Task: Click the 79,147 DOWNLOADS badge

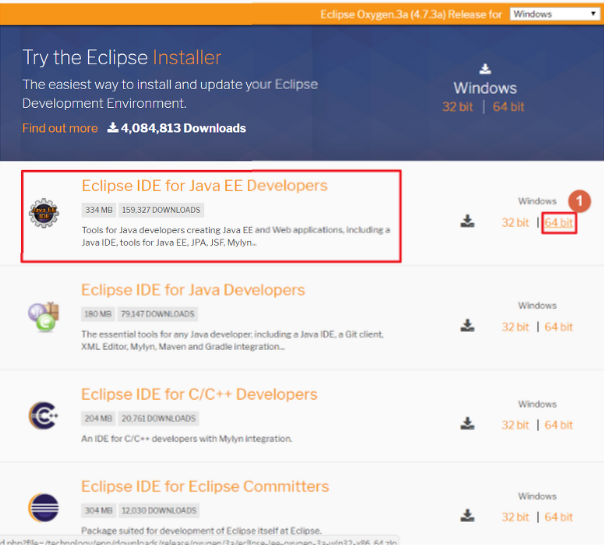Action: (x=158, y=314)
